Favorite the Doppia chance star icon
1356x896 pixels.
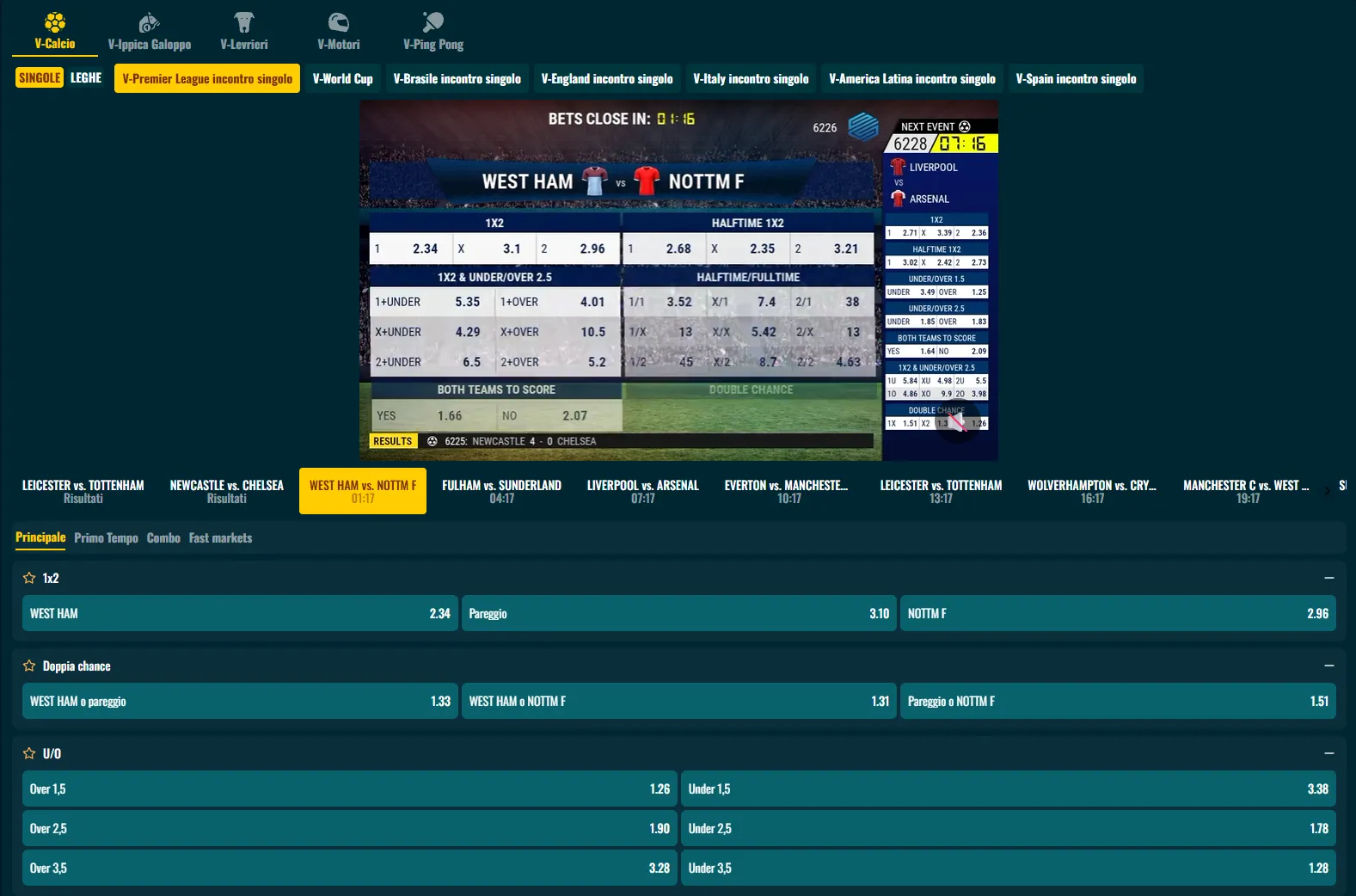[x=29, y=666]
